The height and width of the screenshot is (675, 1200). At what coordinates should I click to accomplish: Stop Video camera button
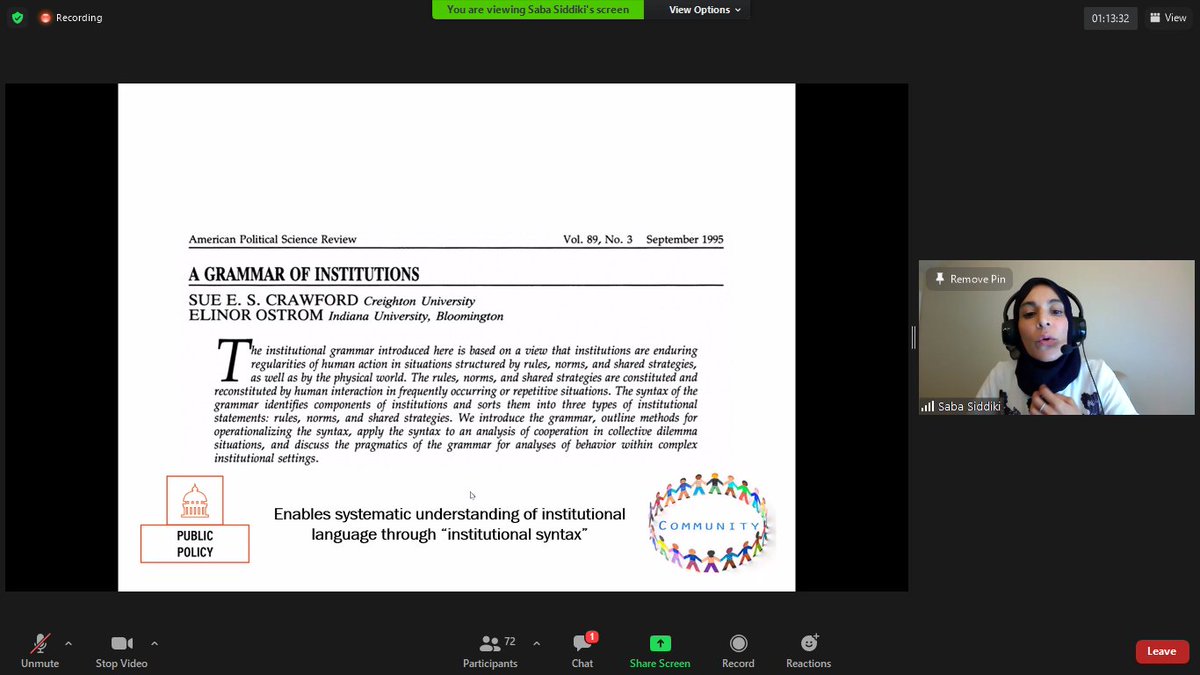pos(121,650)
